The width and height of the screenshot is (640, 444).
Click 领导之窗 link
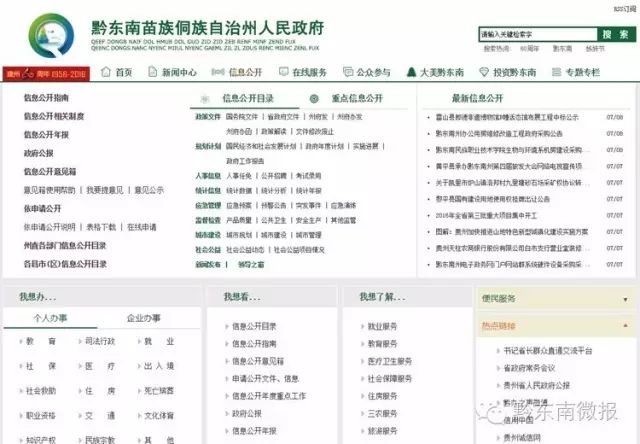coord(251,264)
